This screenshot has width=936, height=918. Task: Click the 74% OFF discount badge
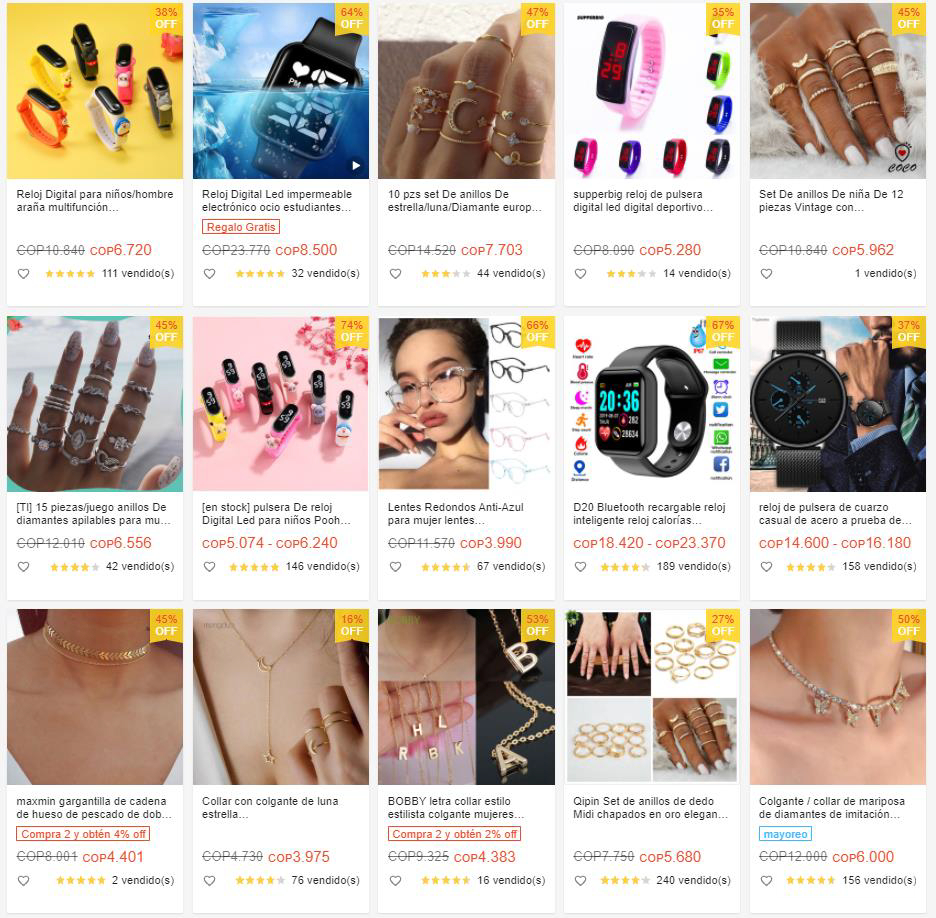352,331
